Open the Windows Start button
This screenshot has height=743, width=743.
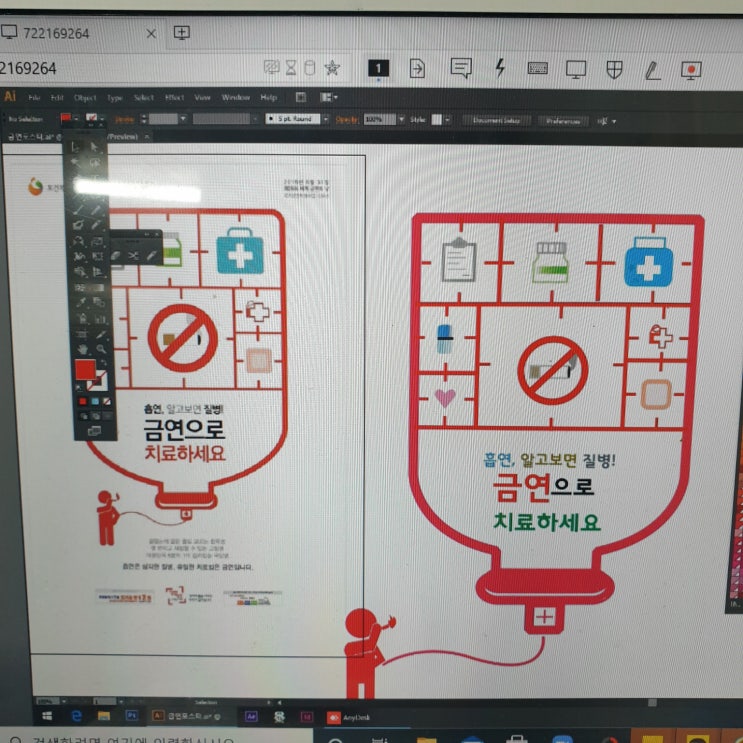point(47,716)
